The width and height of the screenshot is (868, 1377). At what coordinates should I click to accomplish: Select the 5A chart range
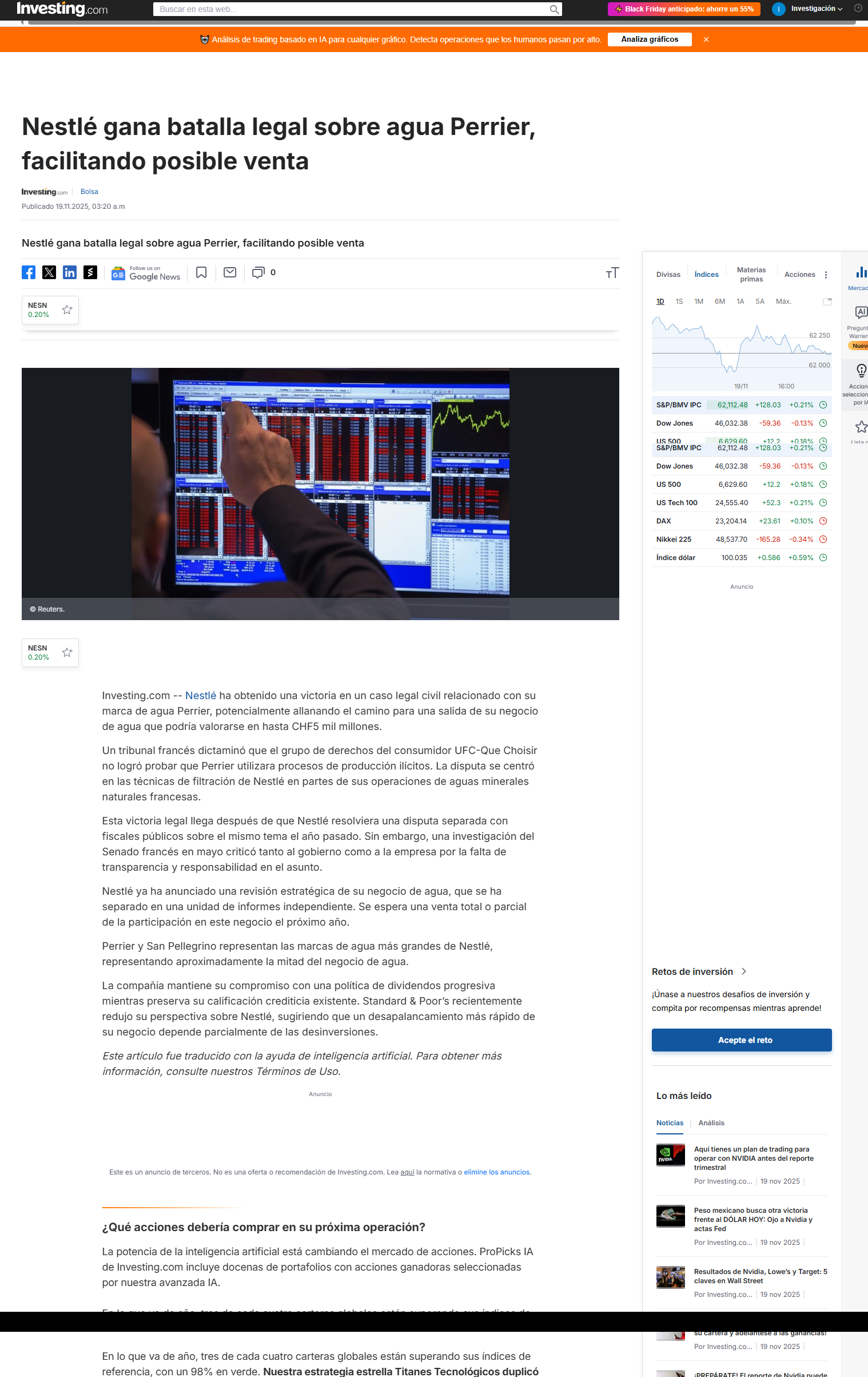pyautogui.click(x=760, y=301)
